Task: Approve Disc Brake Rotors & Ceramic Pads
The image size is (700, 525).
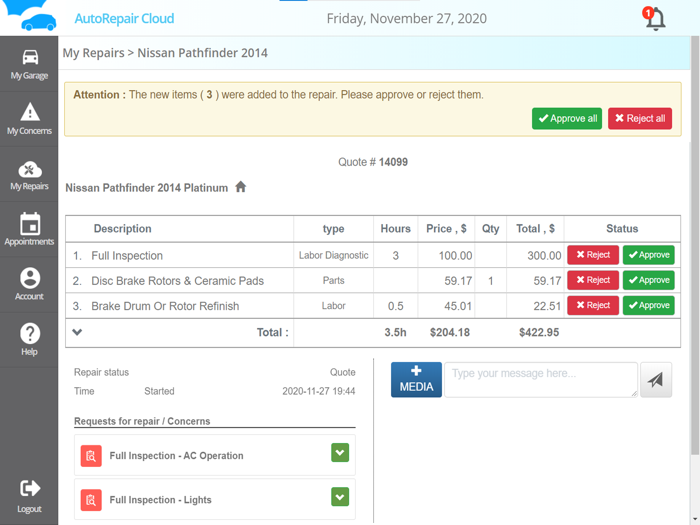Action: [x=649, y=280]
